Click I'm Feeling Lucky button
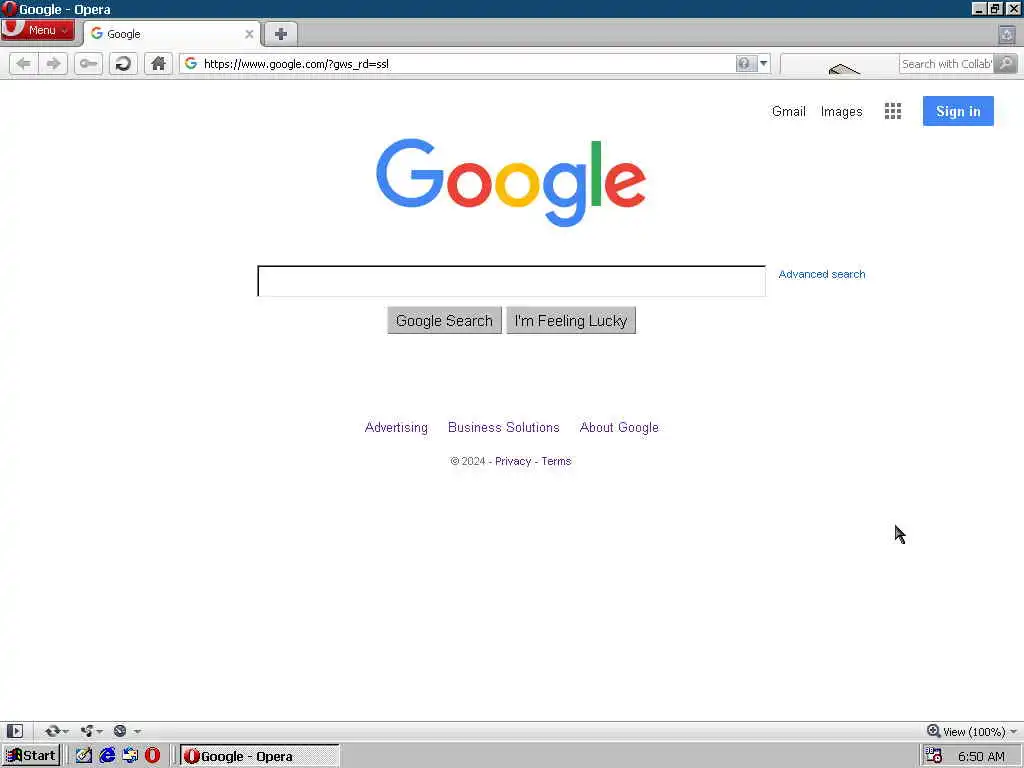This screenshot has width=1024, height=768. 571,321
